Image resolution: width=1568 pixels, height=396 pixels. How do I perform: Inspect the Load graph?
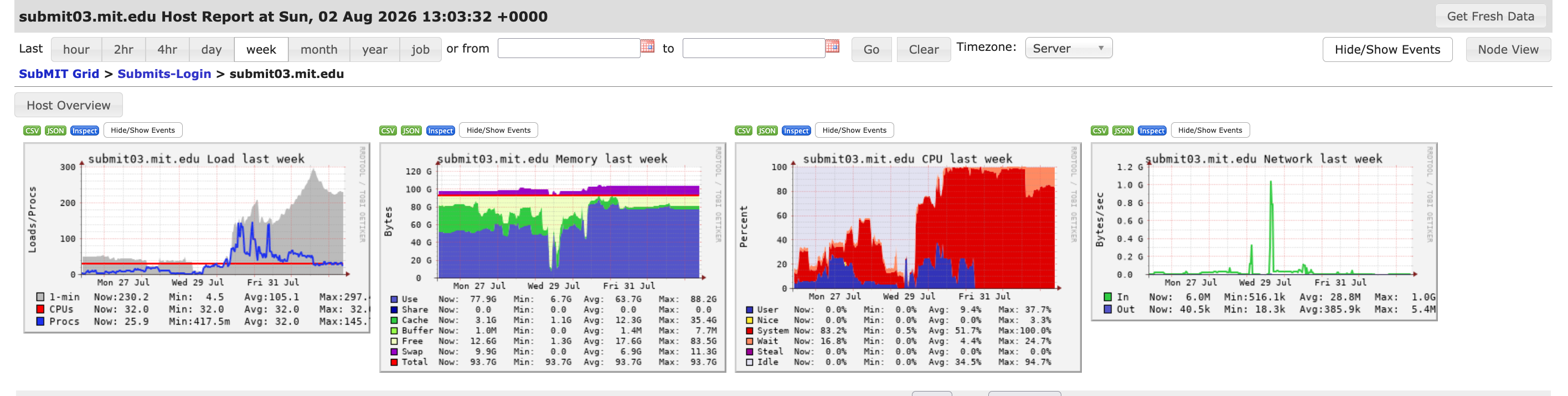pyautogui.click(x=85, y=131)
